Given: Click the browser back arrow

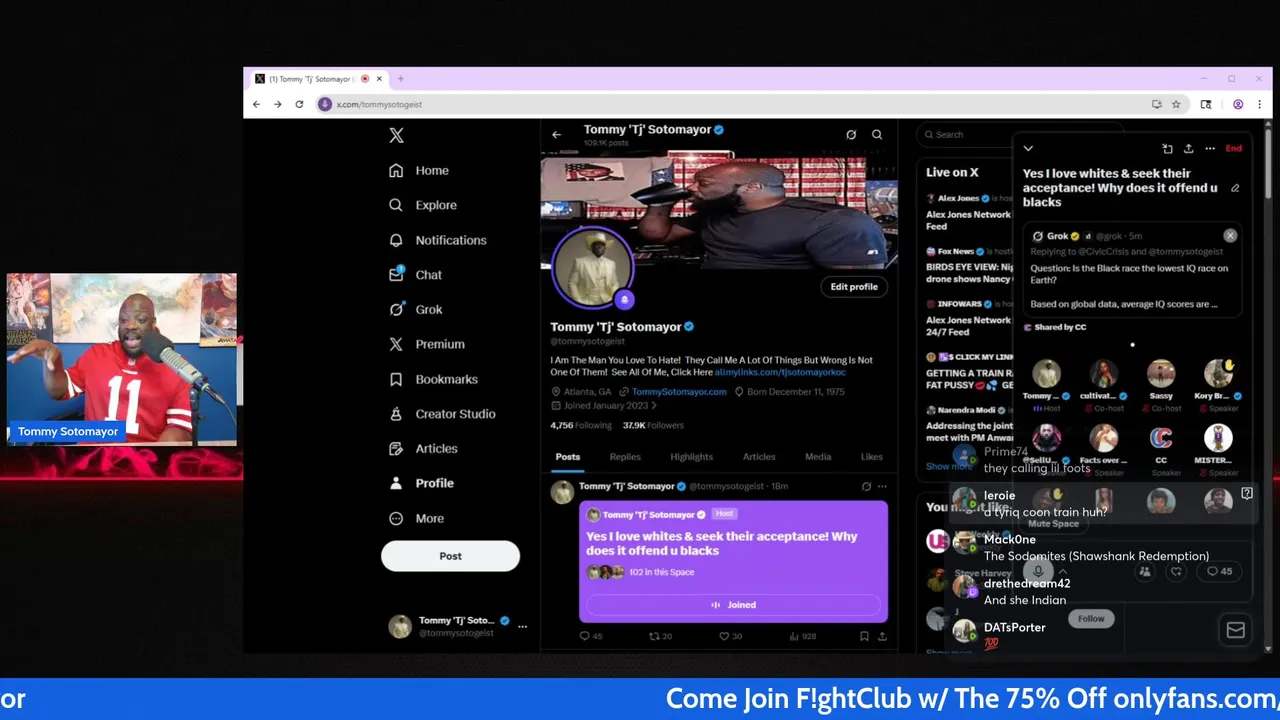Looking at the screenshot, I should coord(257,104).
